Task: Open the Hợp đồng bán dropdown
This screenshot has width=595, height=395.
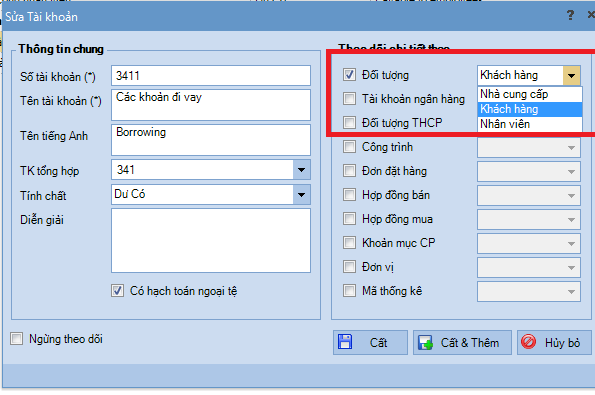Action: tap(571, 195)
